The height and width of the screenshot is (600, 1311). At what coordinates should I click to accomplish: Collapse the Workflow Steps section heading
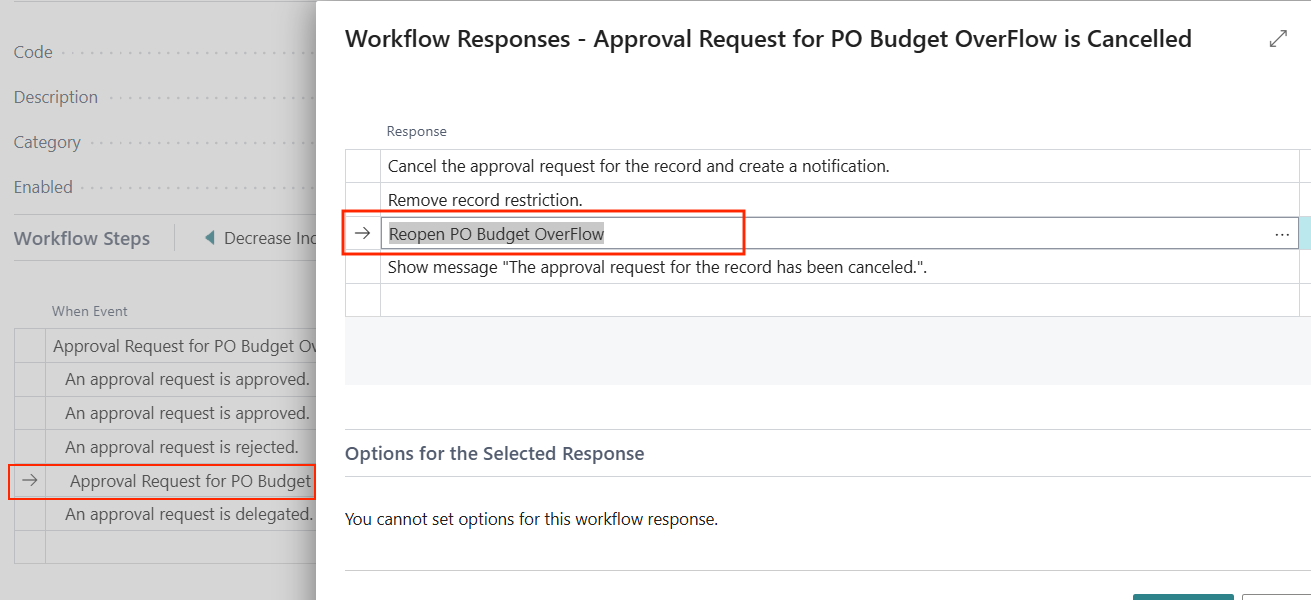click(82, 238)
